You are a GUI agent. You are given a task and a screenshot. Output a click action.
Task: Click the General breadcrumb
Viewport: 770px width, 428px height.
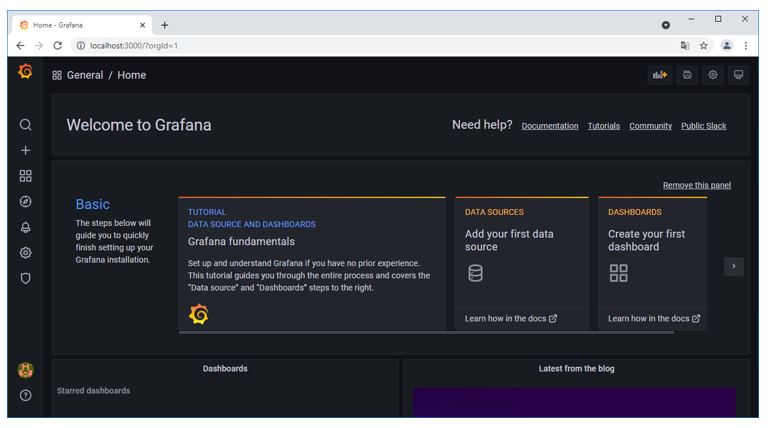[85, 75]
